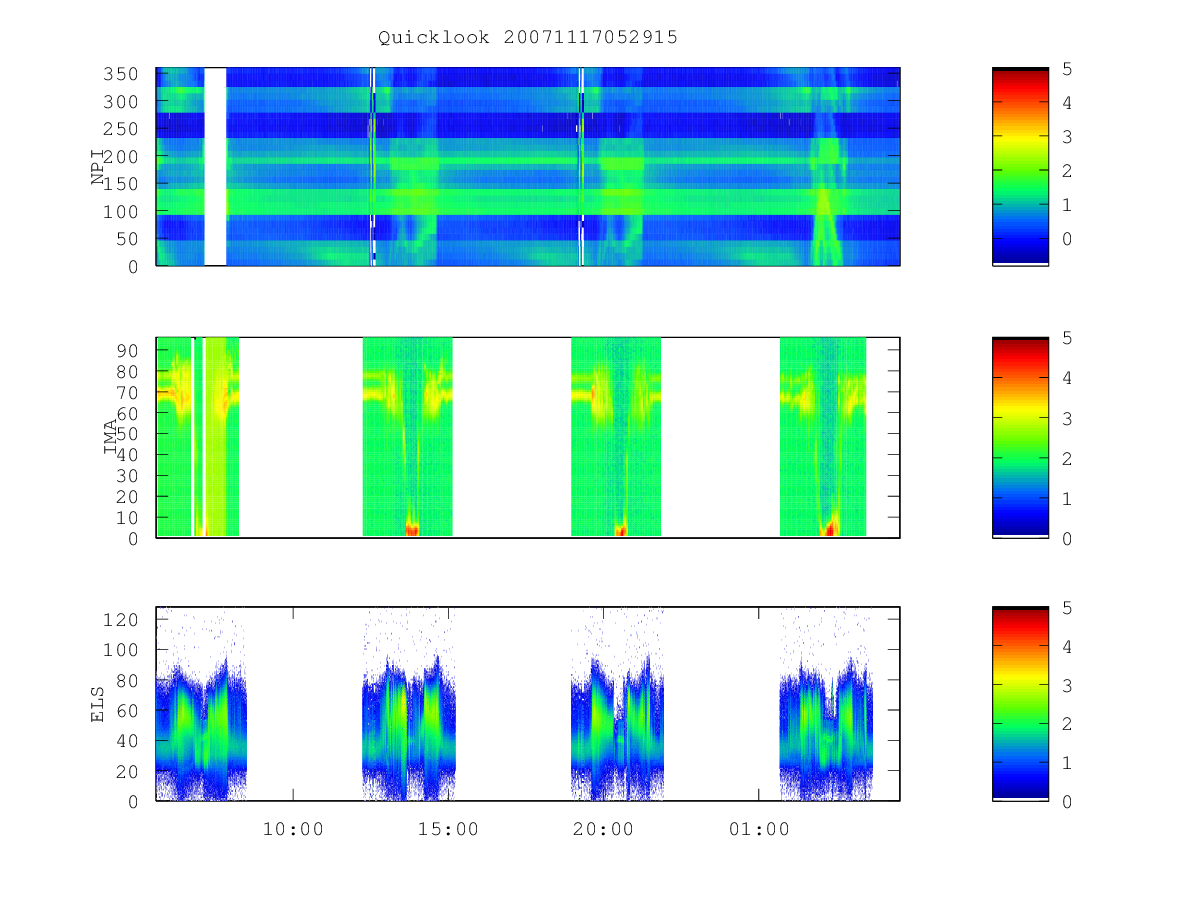
Task: Click the 4 label on ELS colorbar
Action: click(1066, 647)
